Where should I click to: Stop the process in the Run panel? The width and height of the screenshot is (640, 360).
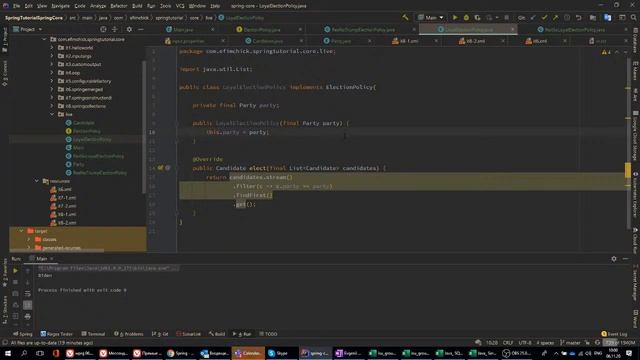tap(16, 282)
